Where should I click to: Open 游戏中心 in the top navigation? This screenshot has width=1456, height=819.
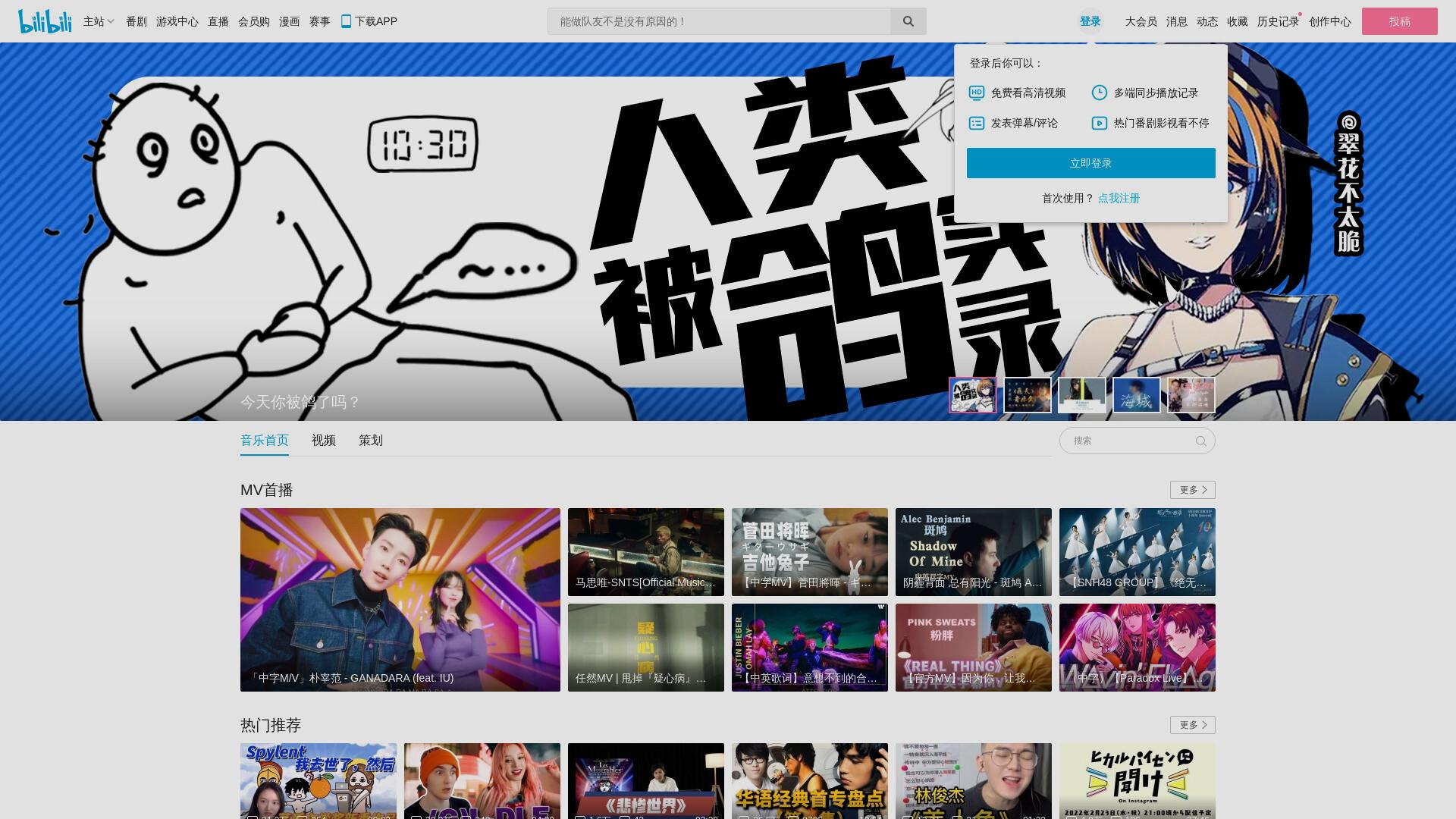(x=177, y=21)
